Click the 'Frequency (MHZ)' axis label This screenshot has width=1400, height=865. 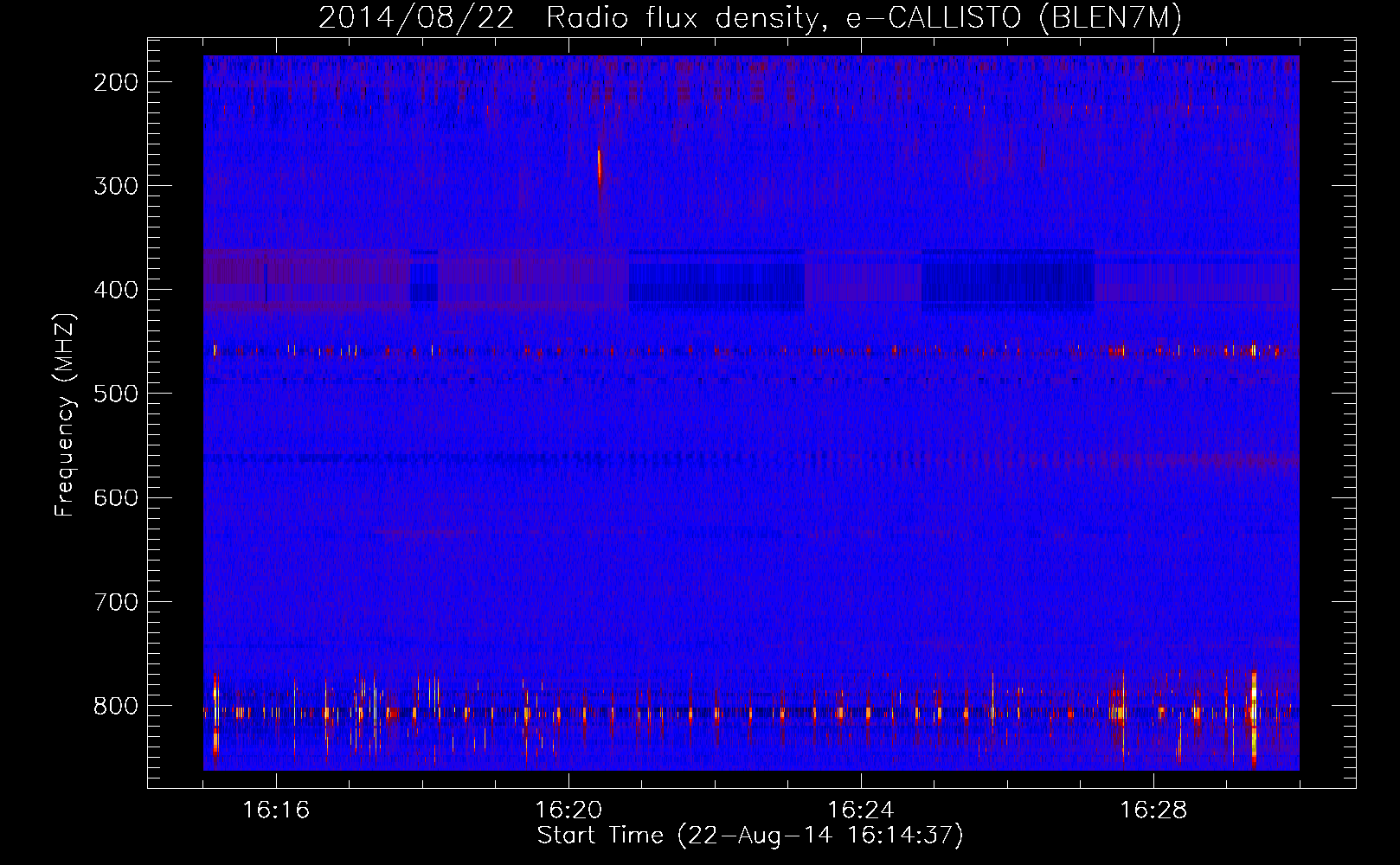click(x=65, y=413)
